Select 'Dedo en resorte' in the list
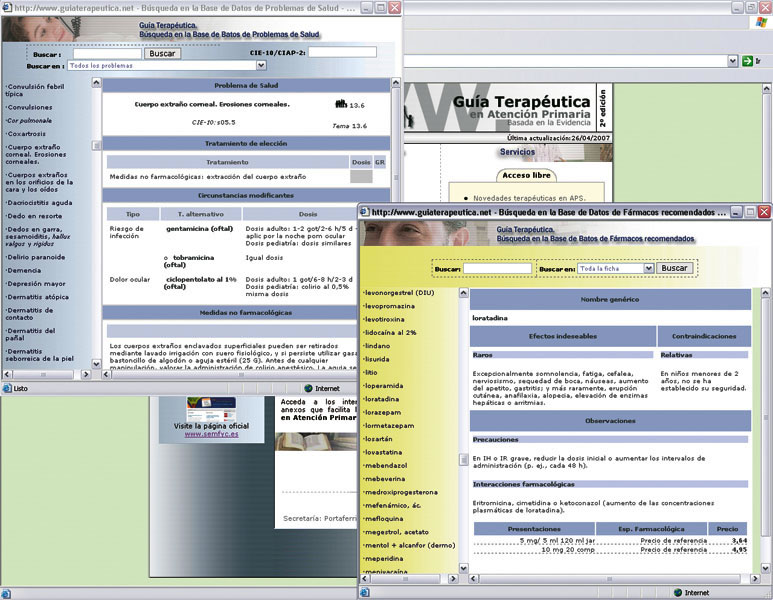This screenshot has height=600, width=773. tap(34, 216)
